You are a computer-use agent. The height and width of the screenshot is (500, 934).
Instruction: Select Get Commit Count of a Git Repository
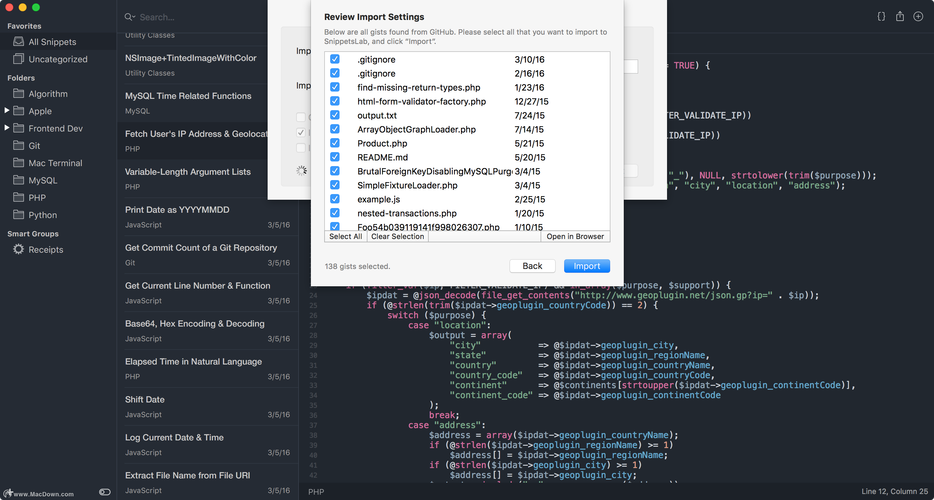[x=207, y=255]
